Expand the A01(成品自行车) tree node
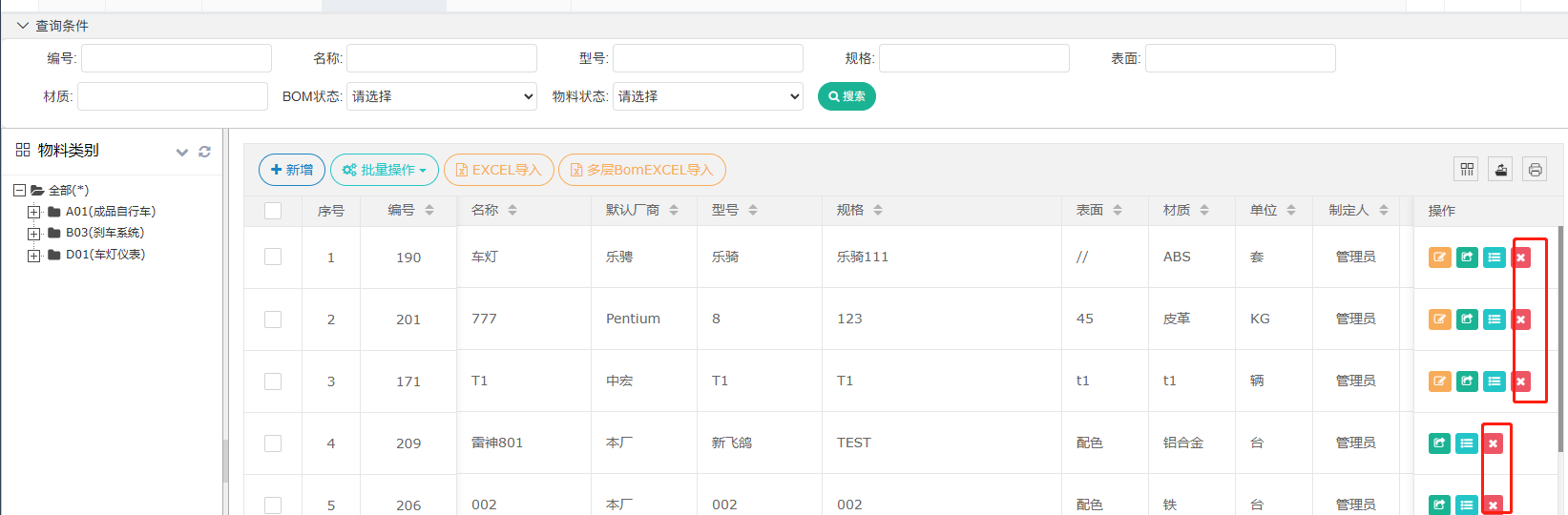 tap(34, 212)
